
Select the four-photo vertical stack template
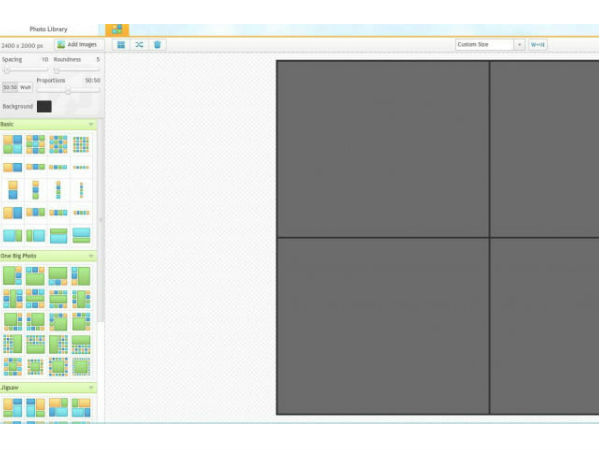click(x=58, y=190)
